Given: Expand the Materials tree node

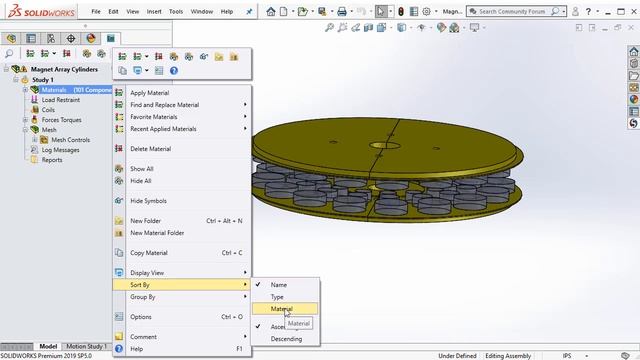Looking at the screenshot, I should pyautogui.click(x=25, y=90).
